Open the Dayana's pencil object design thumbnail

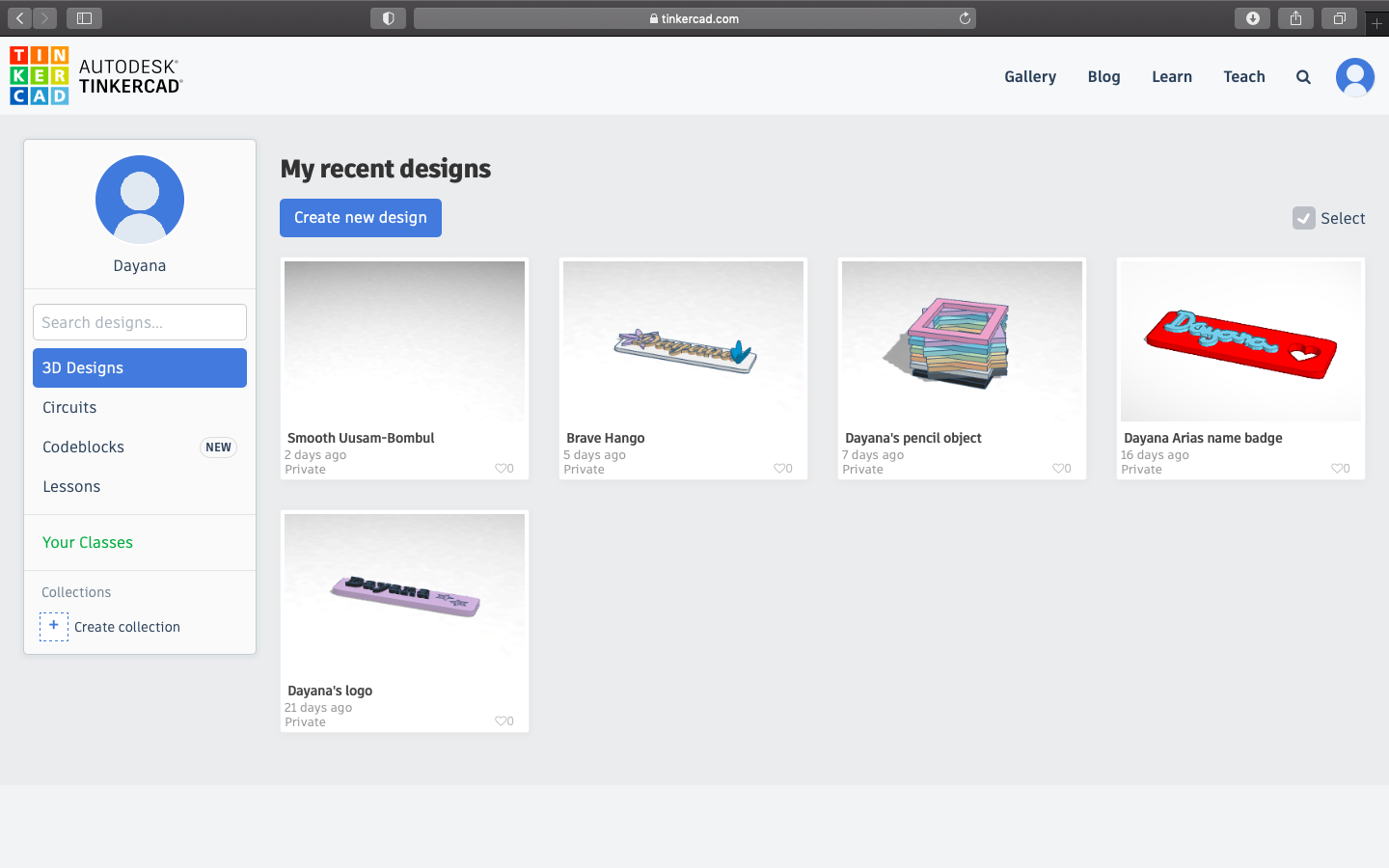962,339
